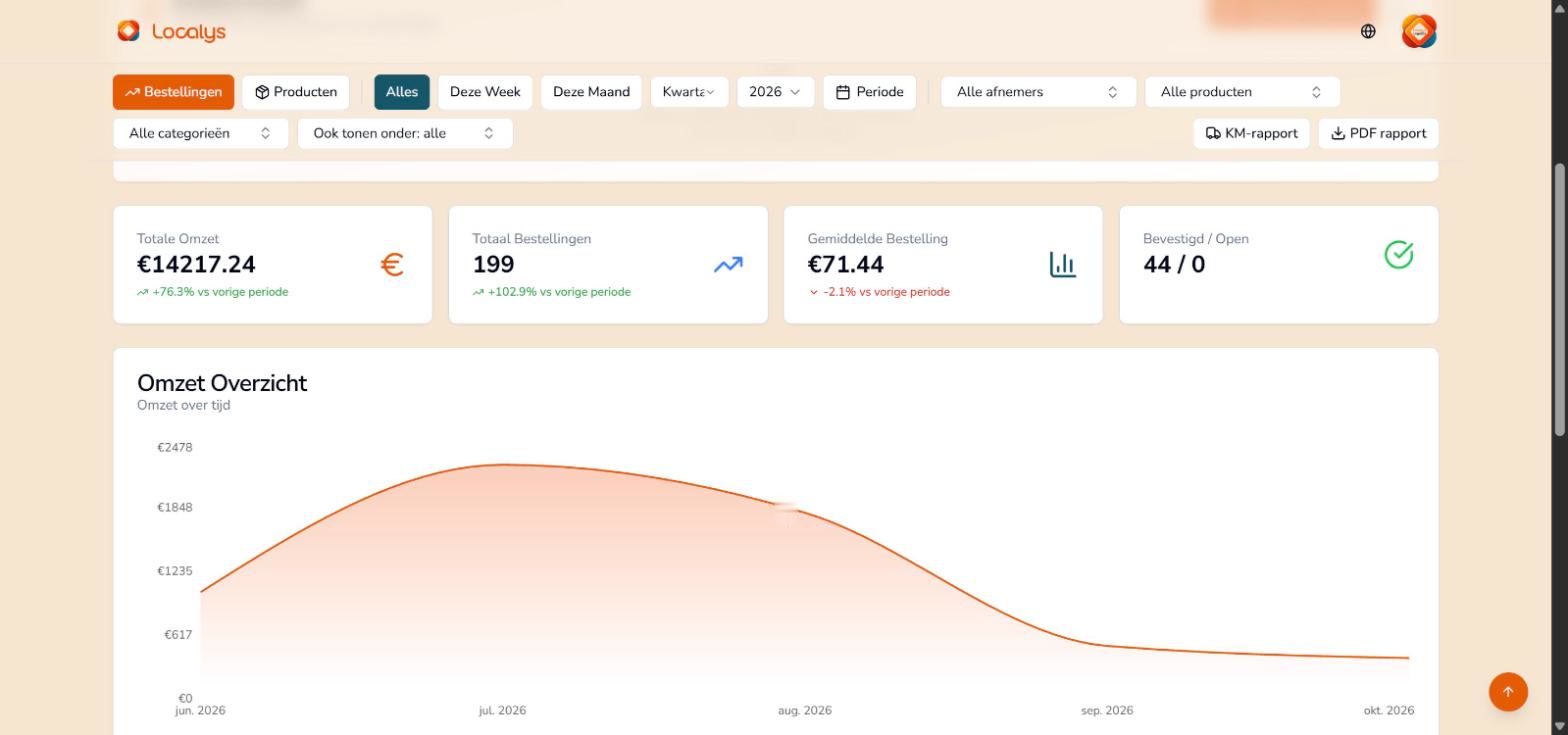Click the aug. 2026 axis label

point(805,711)
